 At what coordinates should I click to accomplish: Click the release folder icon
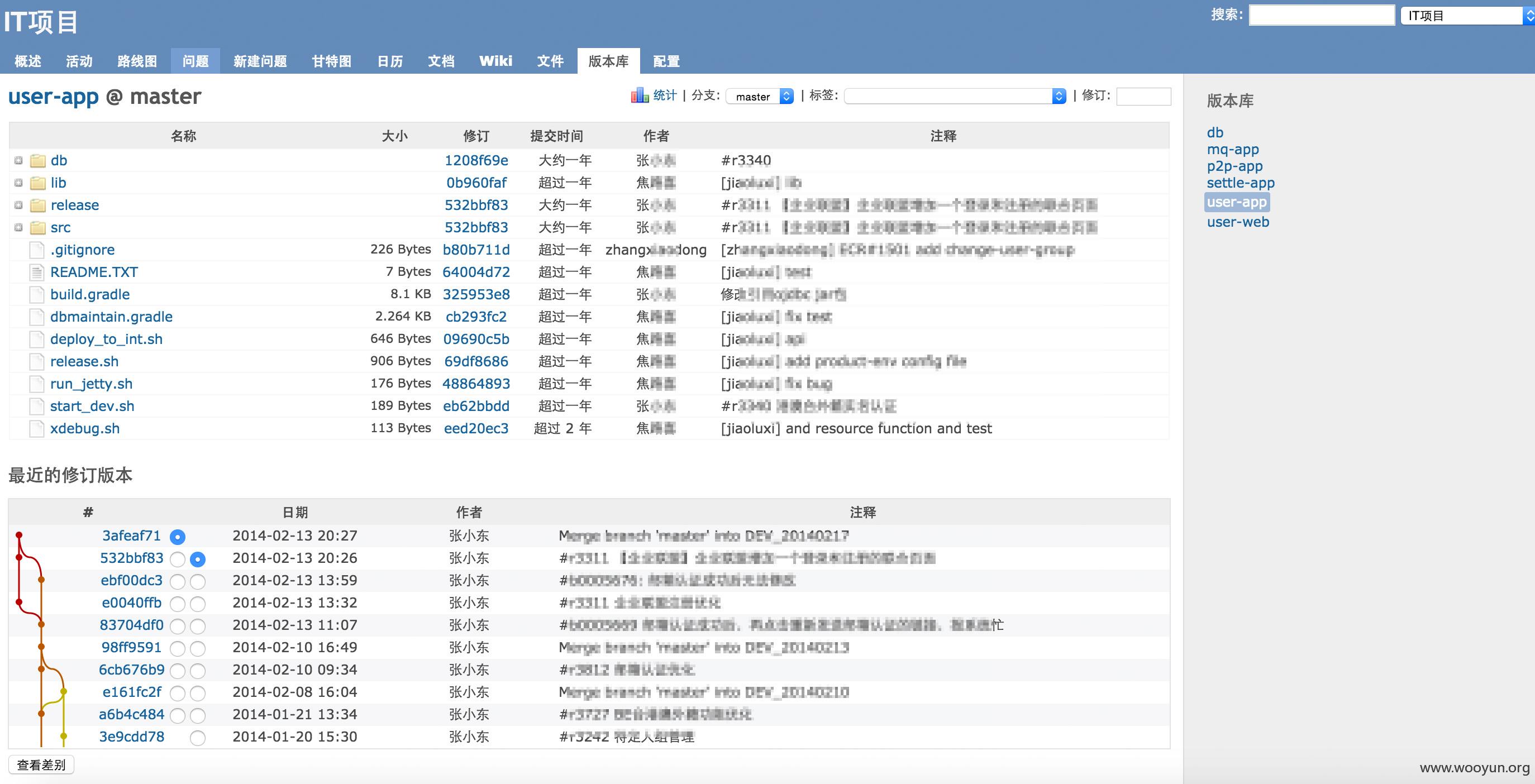(x=38, y=205)
